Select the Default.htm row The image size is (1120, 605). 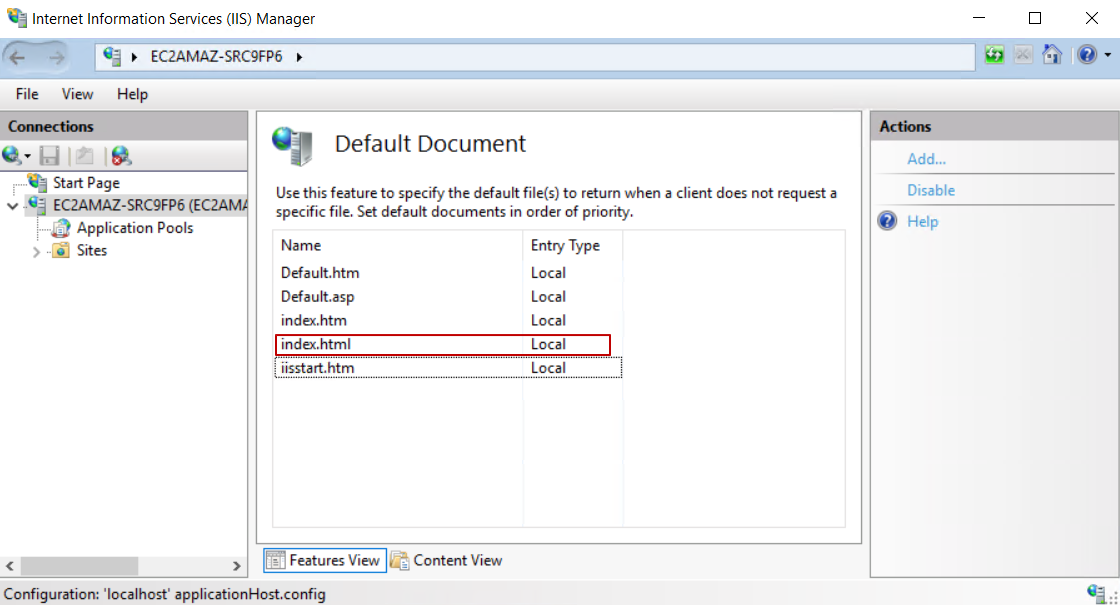coord(448,273)
